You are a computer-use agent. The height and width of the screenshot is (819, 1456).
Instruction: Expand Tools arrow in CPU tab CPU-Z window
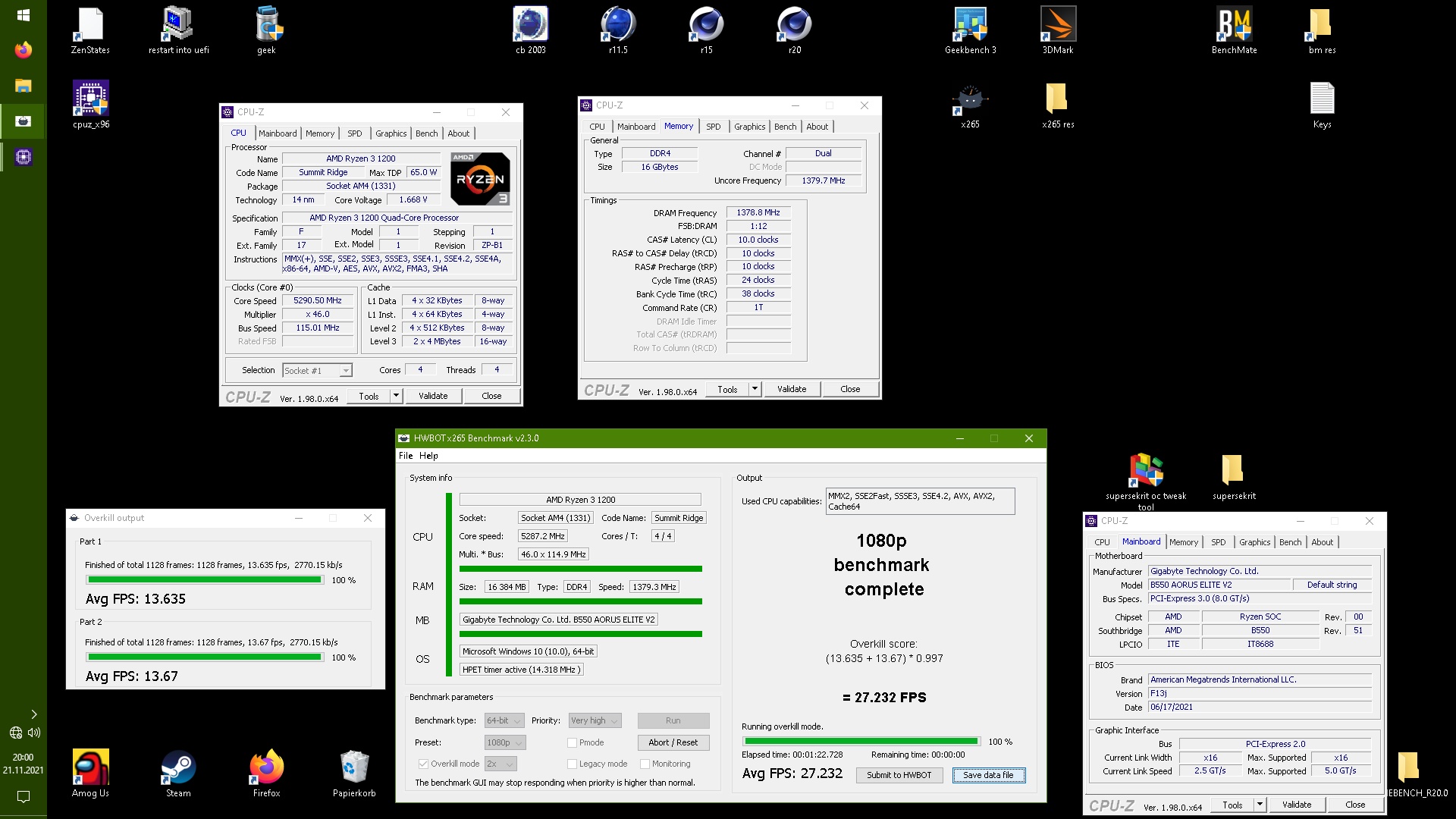(396, 396)
